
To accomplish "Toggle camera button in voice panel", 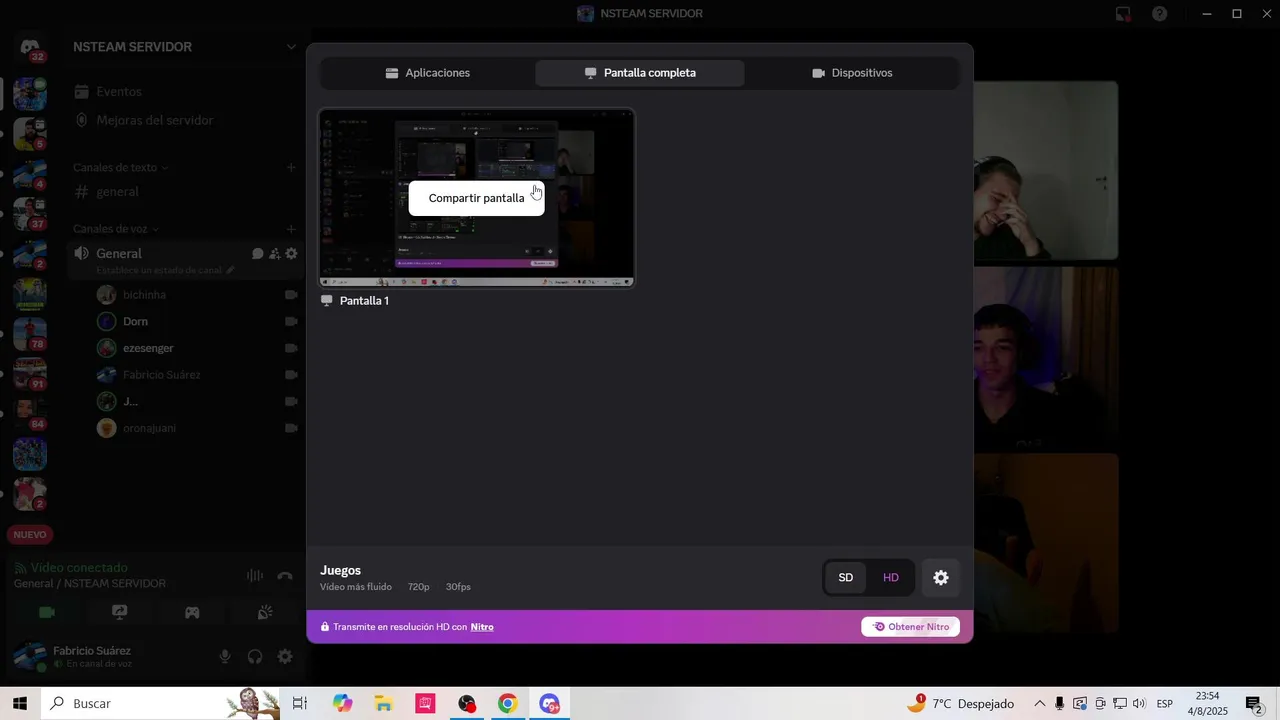I will [x=46, y=613].
